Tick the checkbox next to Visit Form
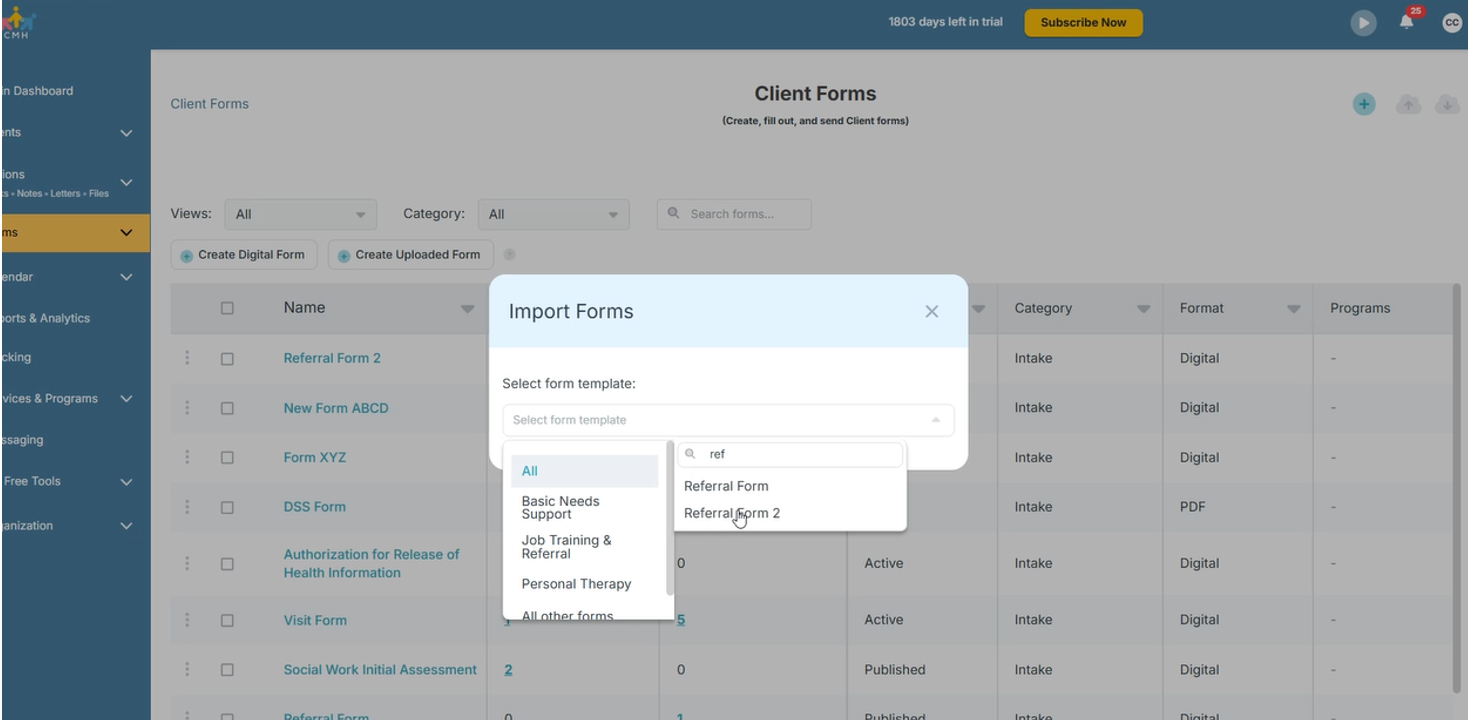 pos(227,620)
